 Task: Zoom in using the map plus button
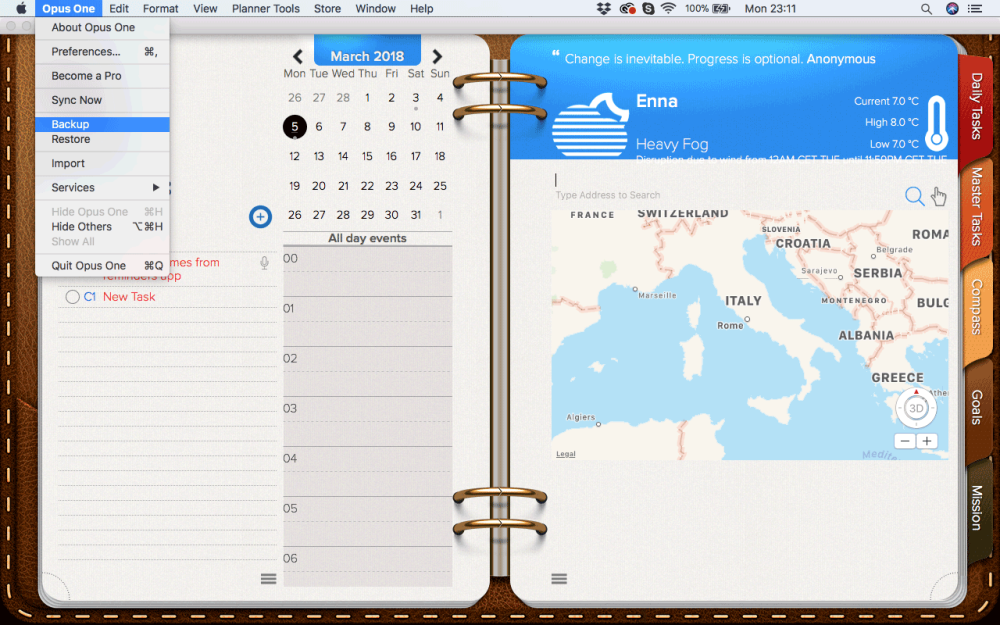pos(927,440)
